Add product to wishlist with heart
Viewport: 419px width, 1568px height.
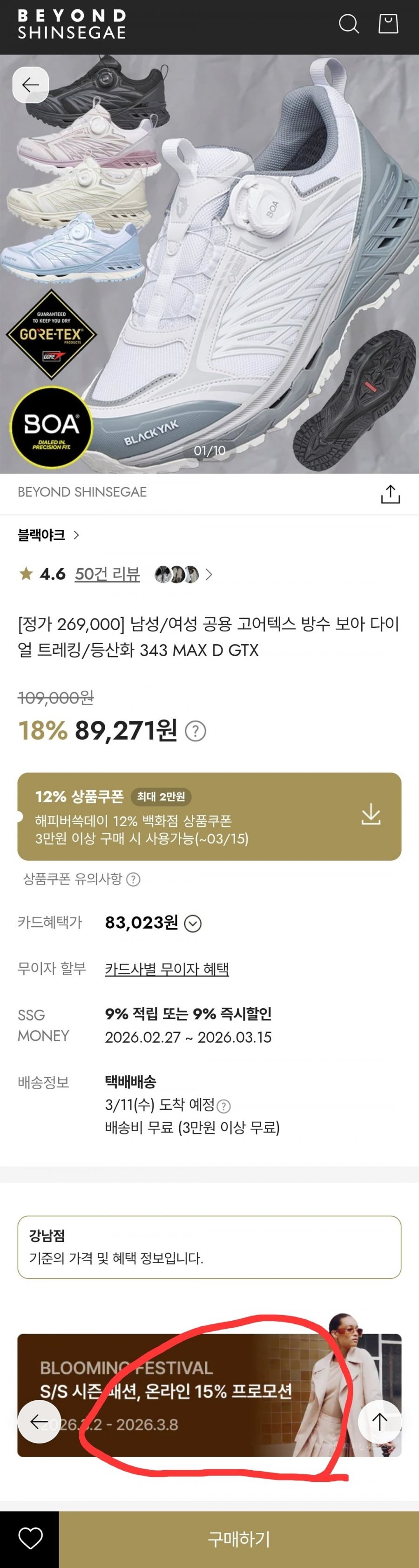pos(30,1538)
